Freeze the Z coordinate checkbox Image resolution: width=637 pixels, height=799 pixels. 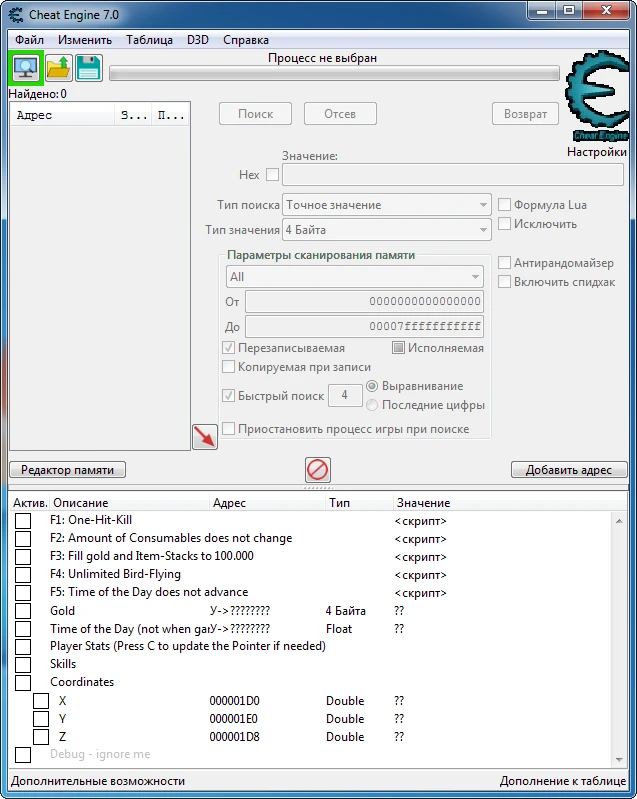(41, 736)
